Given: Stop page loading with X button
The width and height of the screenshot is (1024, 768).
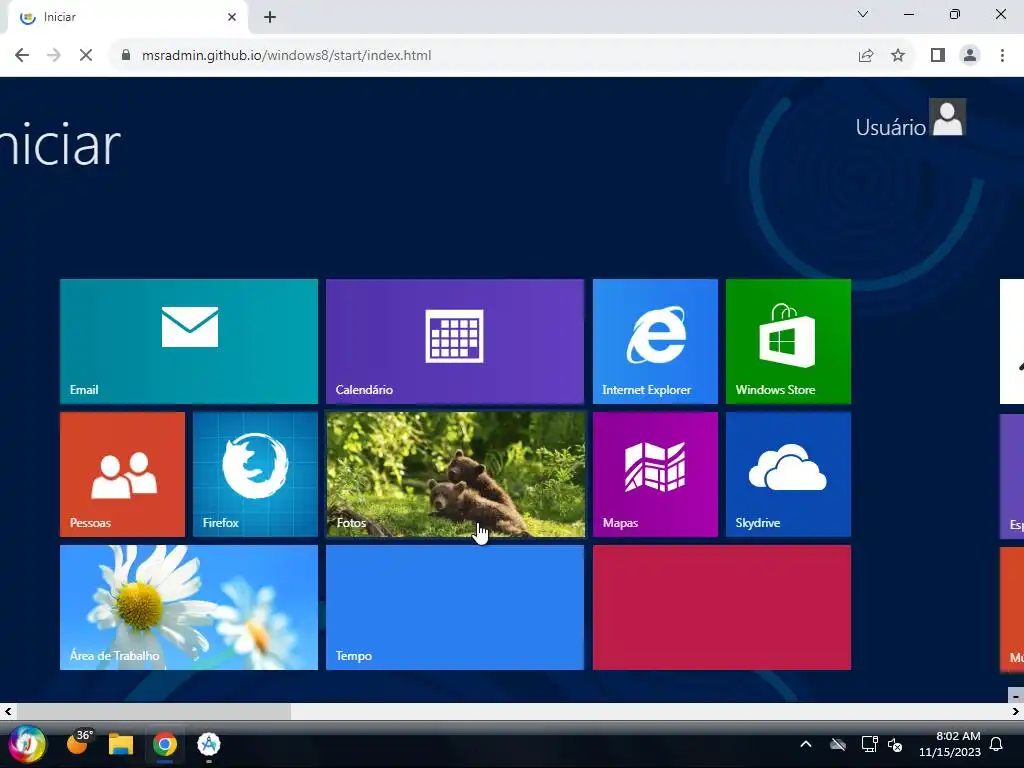Looking at the screenshot, I should tap(86, 56).
